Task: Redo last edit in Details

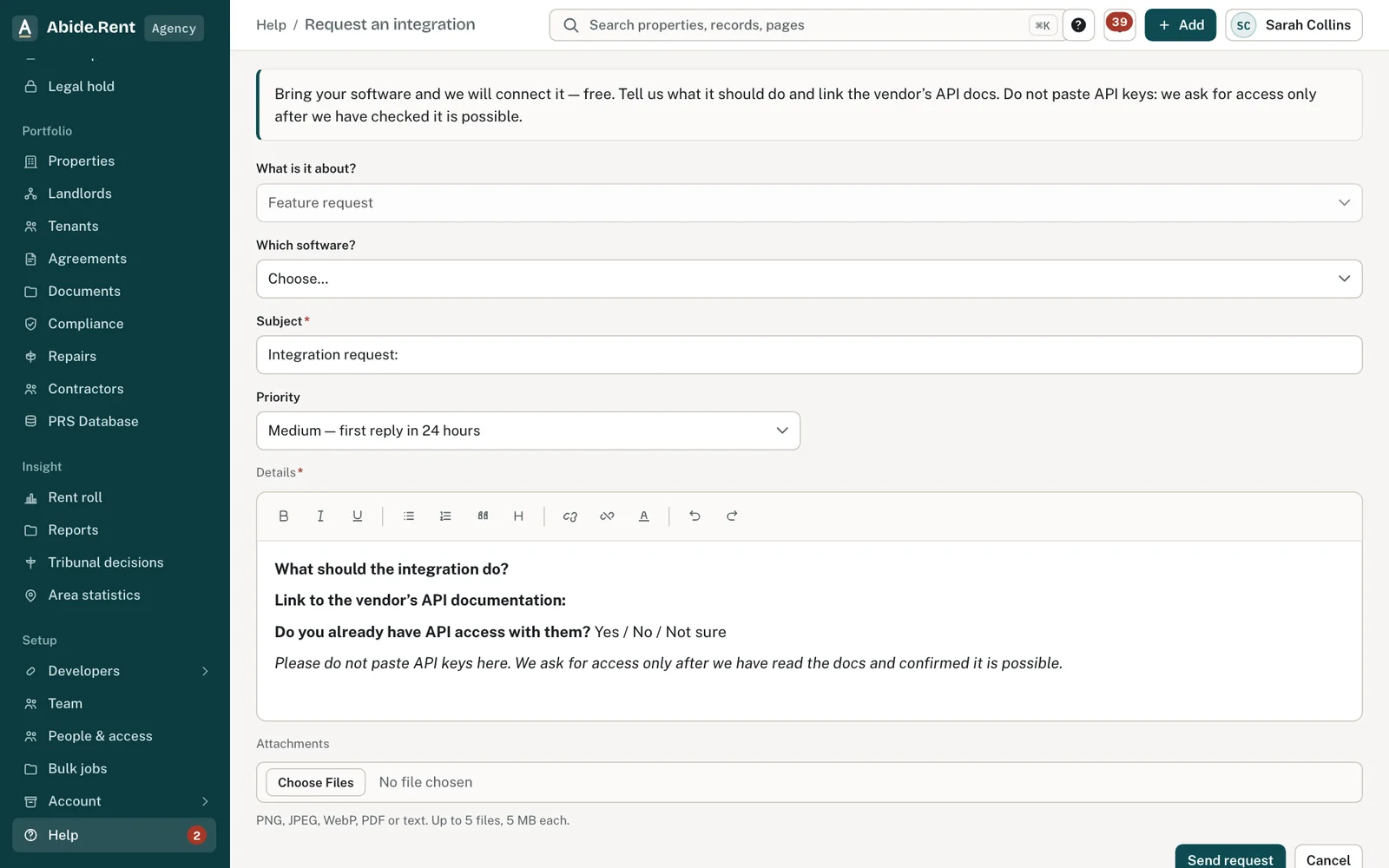Action: pos(732,516)
